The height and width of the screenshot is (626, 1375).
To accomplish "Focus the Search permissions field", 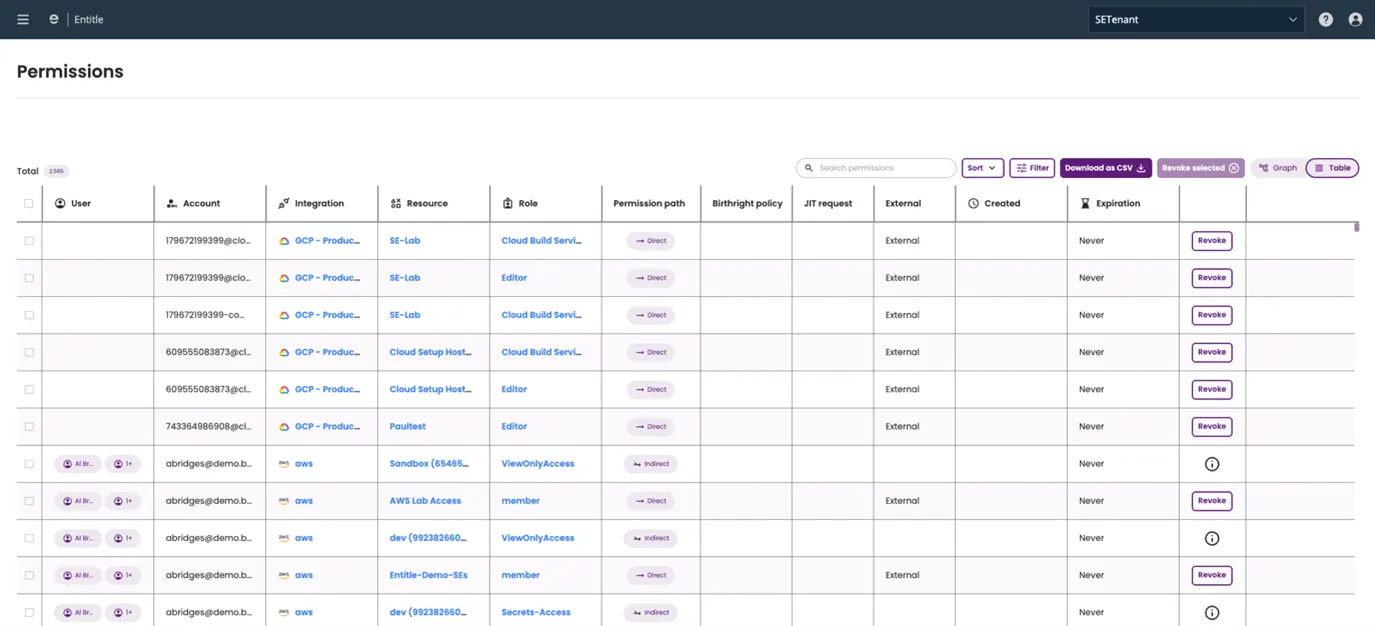I will click(x=876, y=168).
